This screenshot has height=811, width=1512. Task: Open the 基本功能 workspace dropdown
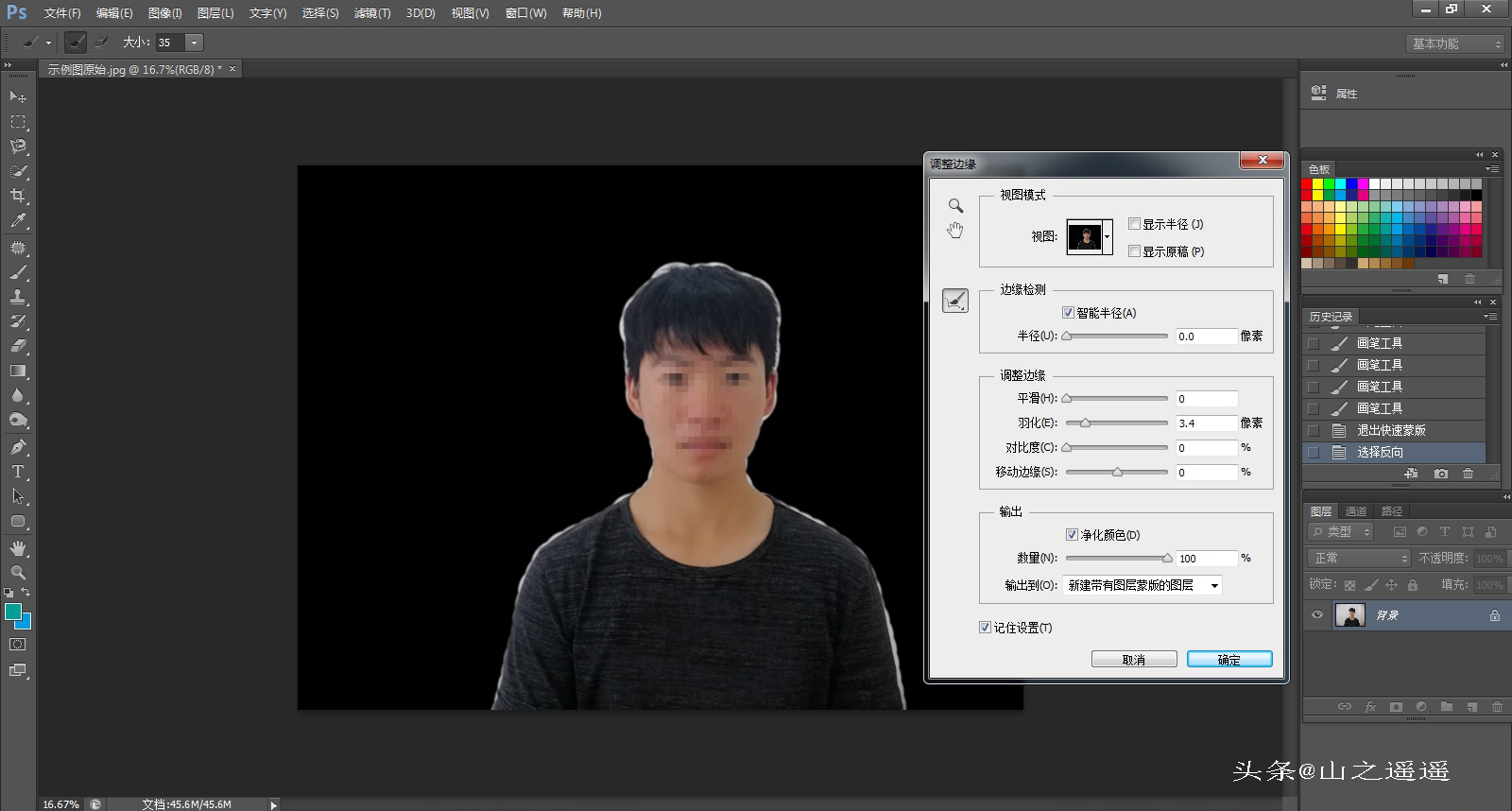click(1454, 43)
